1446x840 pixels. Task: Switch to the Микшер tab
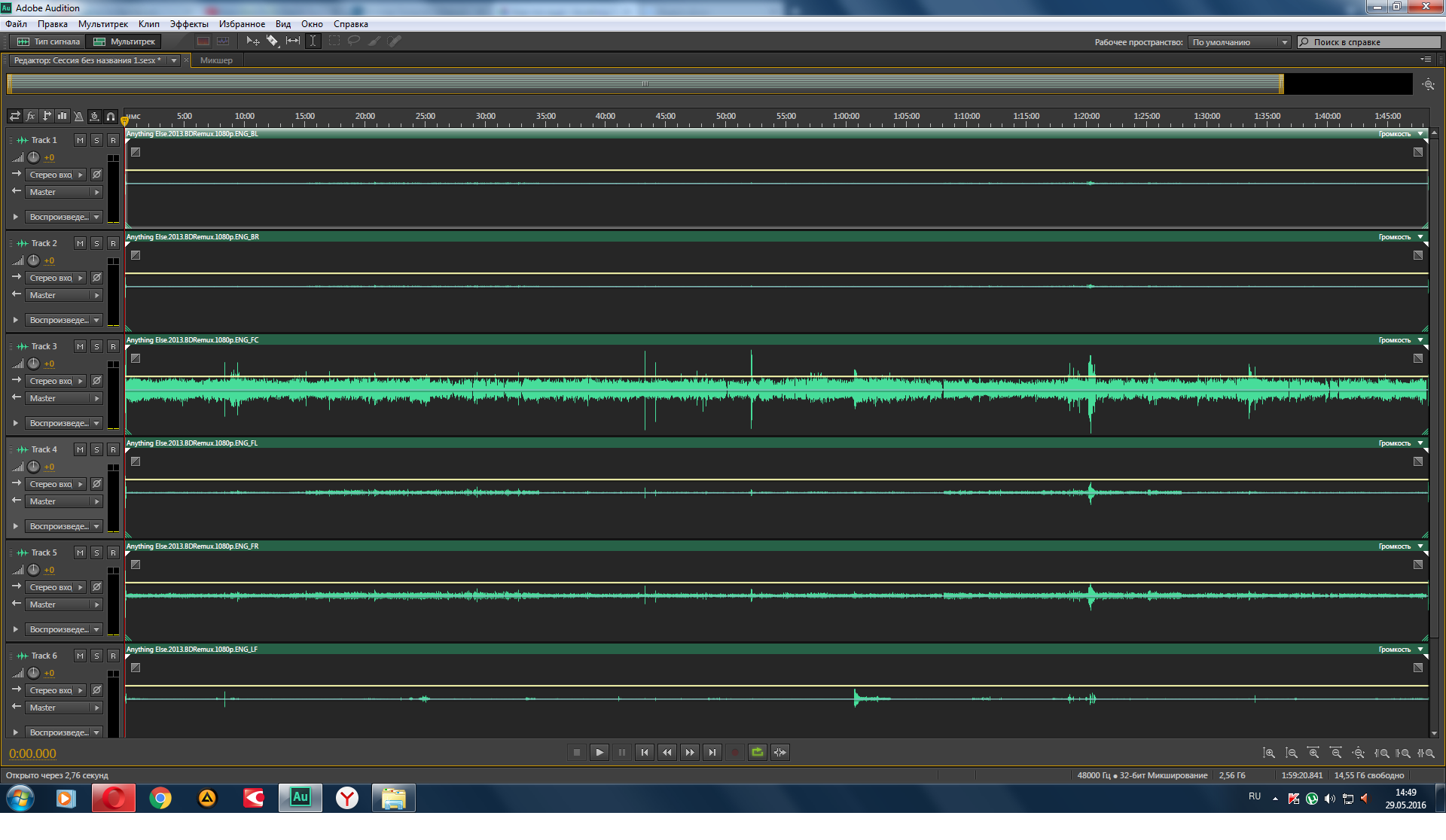(x=216, y=61)
